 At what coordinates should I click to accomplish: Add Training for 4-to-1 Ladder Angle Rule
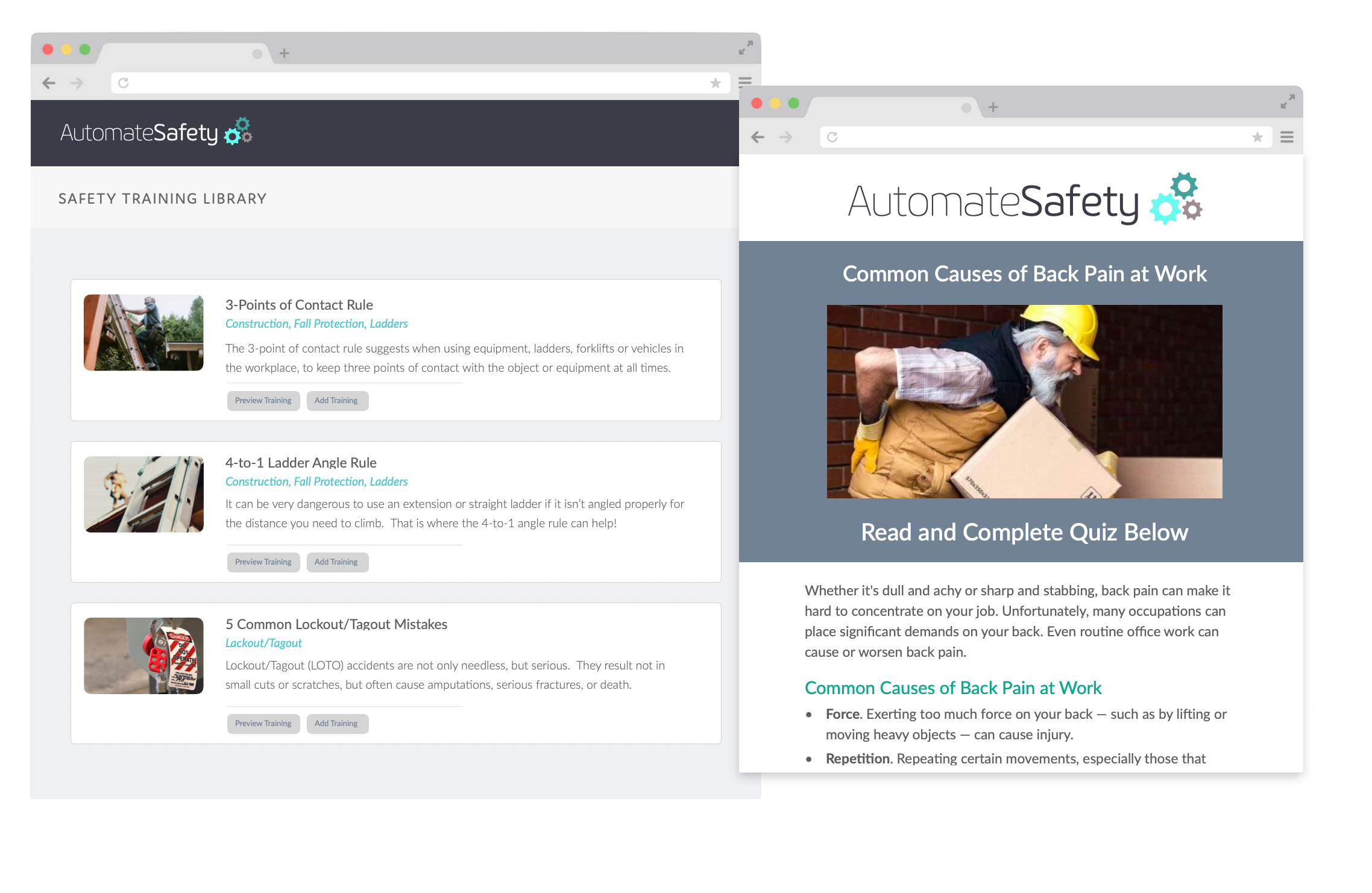[x=336, y=562]
